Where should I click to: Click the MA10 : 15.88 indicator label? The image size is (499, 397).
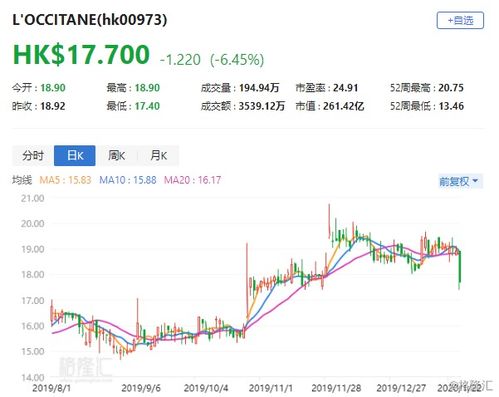pos(128,180)
